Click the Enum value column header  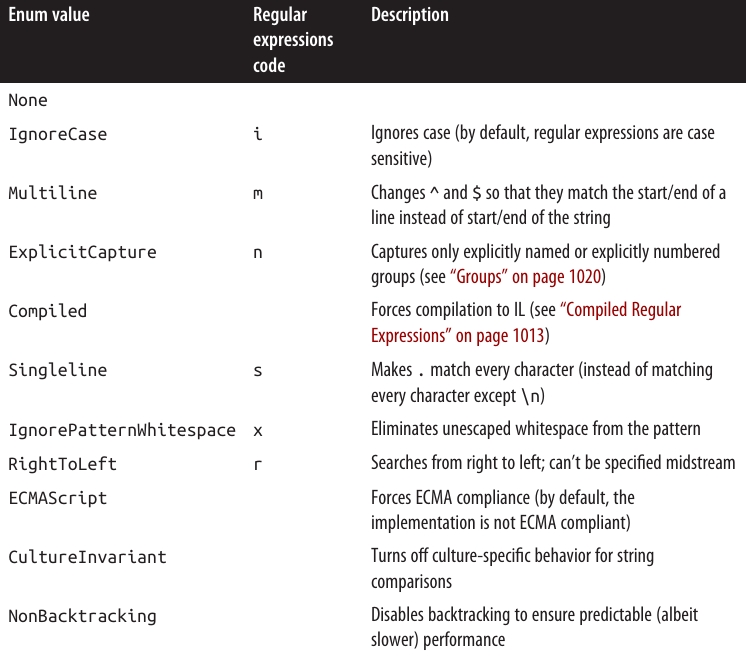click(x=48, y=15)
